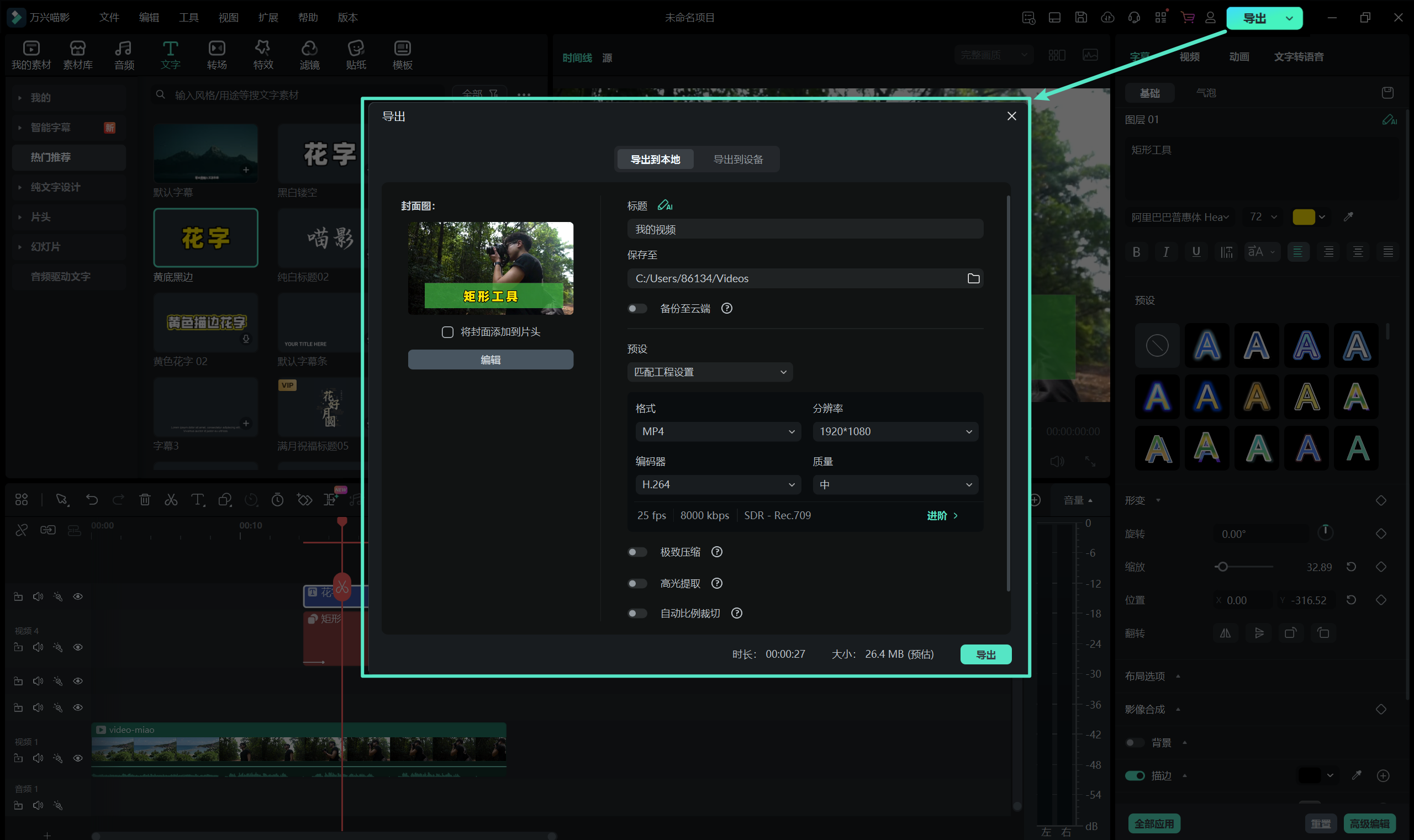Turn on the 极致压缩 switch
This screenshot has width=1414, height=840.
pos(637,552)
